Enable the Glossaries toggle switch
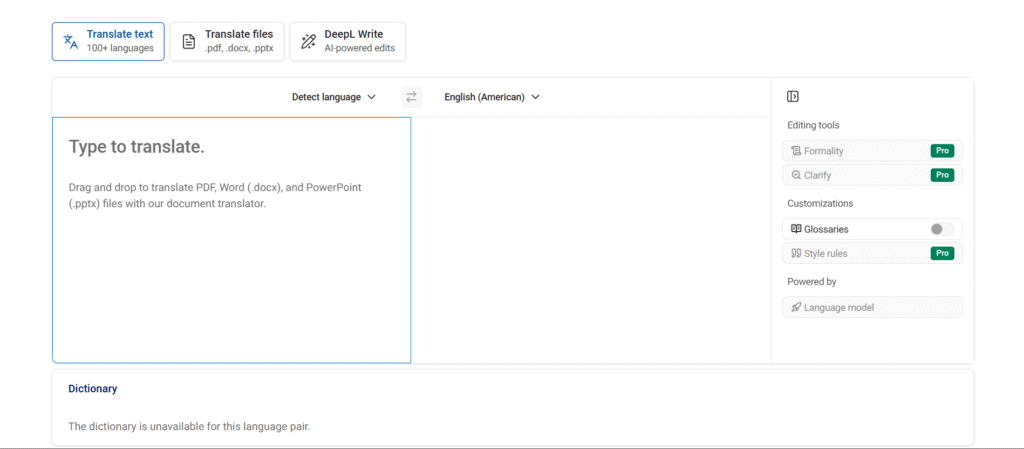1024x449 pixels. [x=941, y=229]
